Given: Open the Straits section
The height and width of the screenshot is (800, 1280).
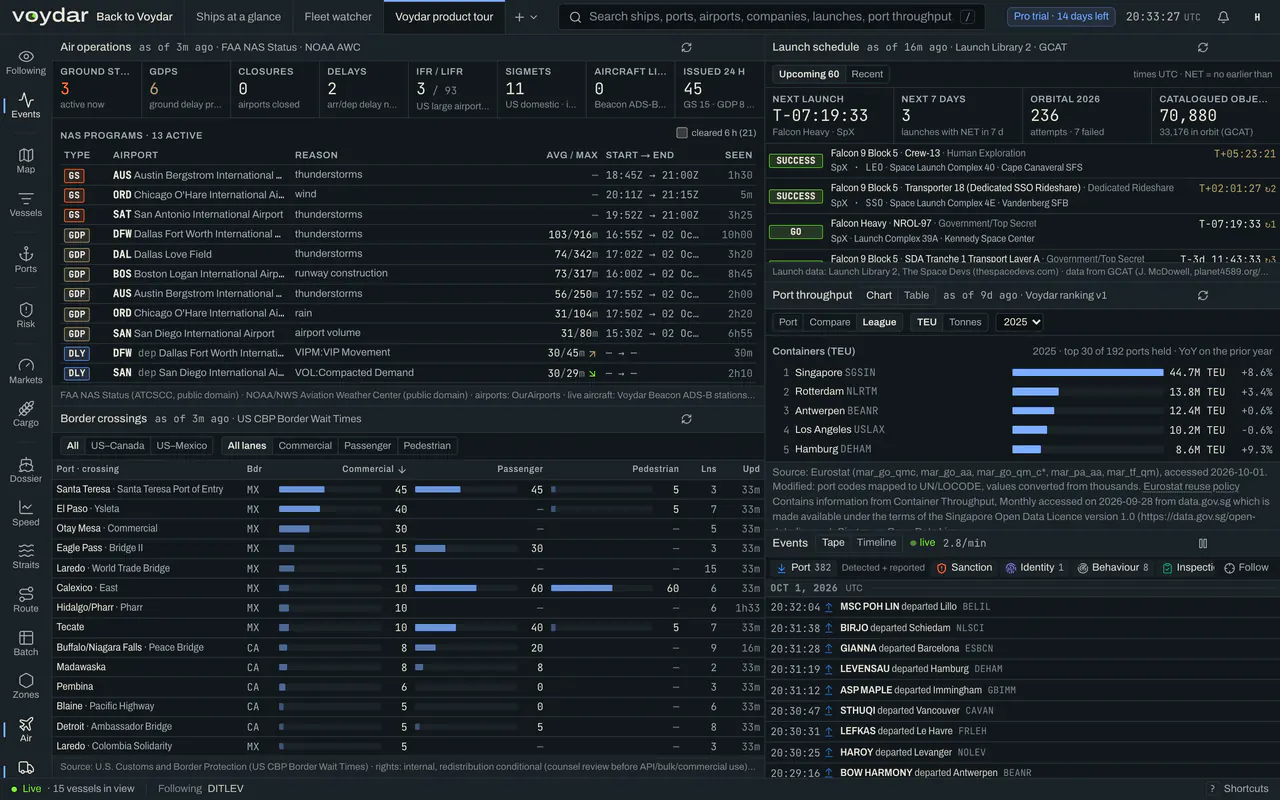Looking at the screenshot, I should [x=26, y=556].
